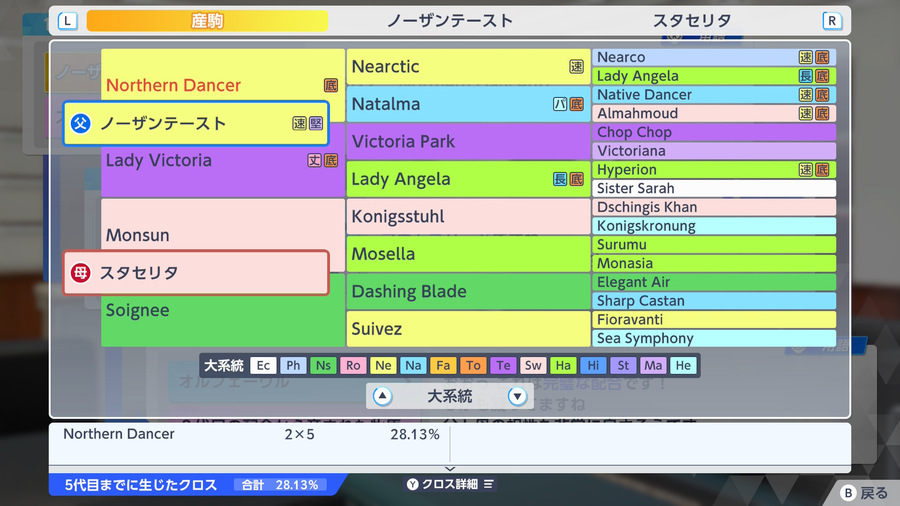Image resolution: width=900 pixels, height=506 pixels.
Task: Click the blue 父 sire icon
Action: click(81, 123)
